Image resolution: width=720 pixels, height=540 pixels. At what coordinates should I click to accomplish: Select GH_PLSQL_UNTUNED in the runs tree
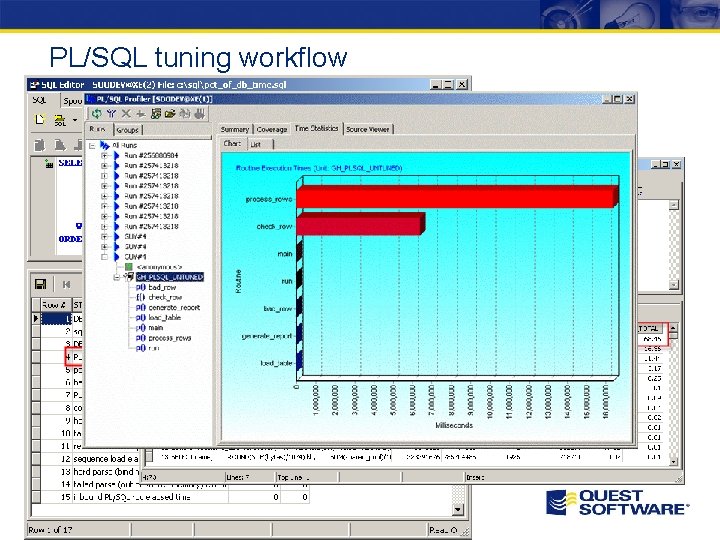pos(169,277)
